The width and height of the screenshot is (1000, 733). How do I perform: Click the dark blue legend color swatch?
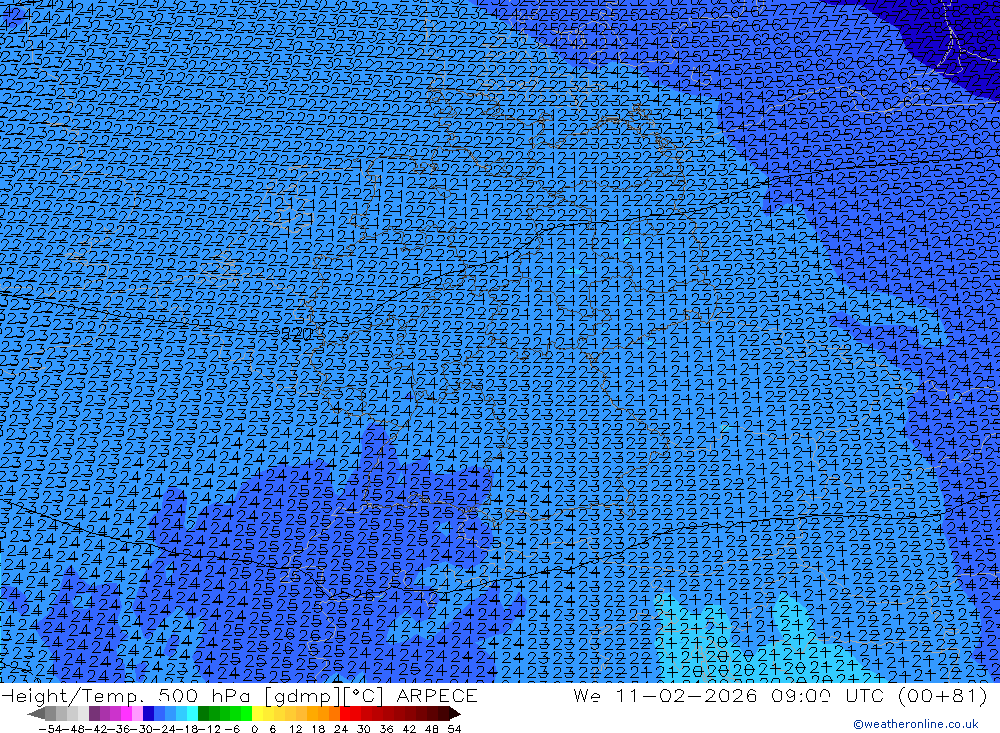[148, 714]
